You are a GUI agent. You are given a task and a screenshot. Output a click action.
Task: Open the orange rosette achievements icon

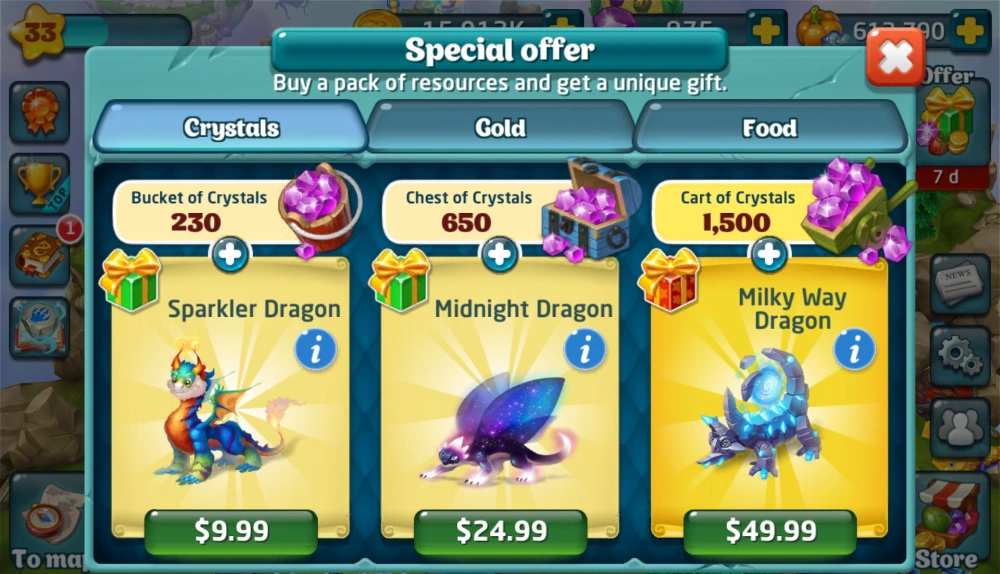(40, 112)
